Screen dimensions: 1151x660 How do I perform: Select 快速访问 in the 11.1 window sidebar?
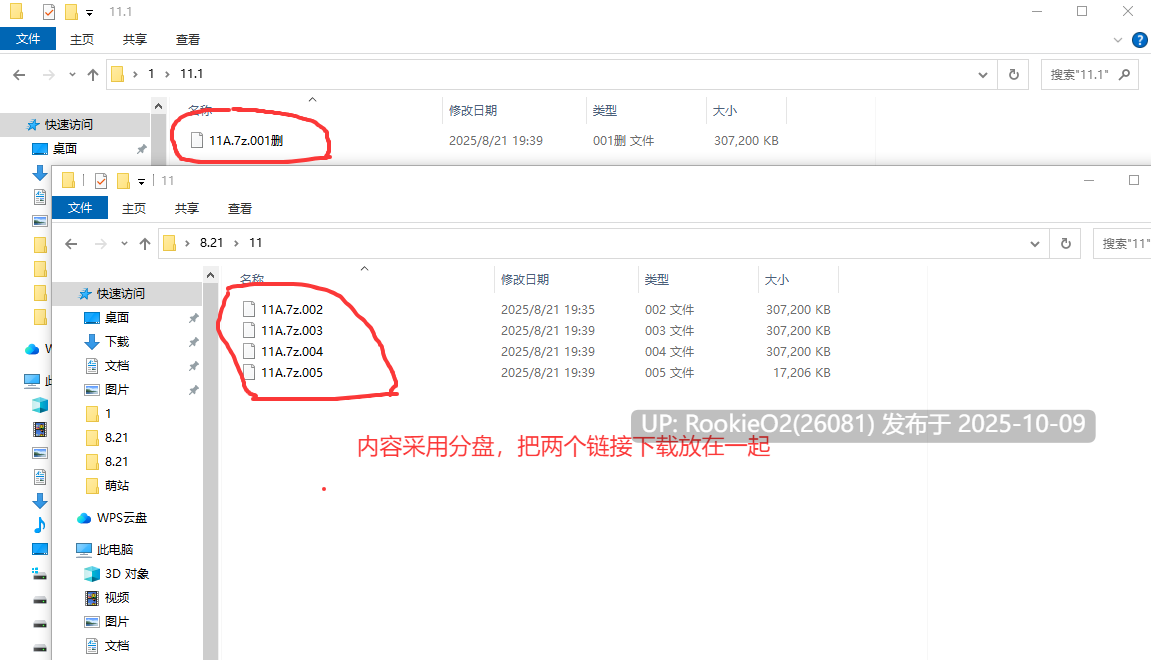68,125
